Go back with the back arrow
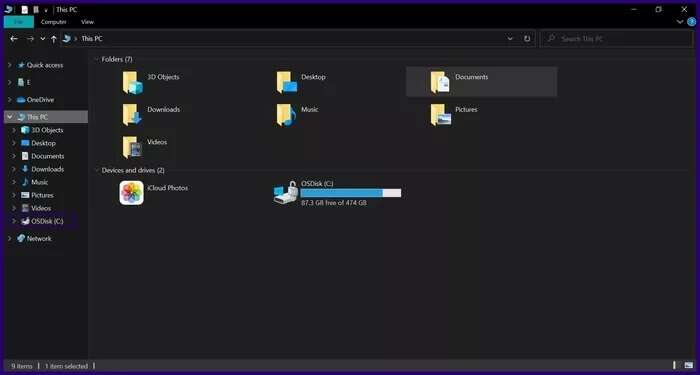 click(x=14, y=39)
